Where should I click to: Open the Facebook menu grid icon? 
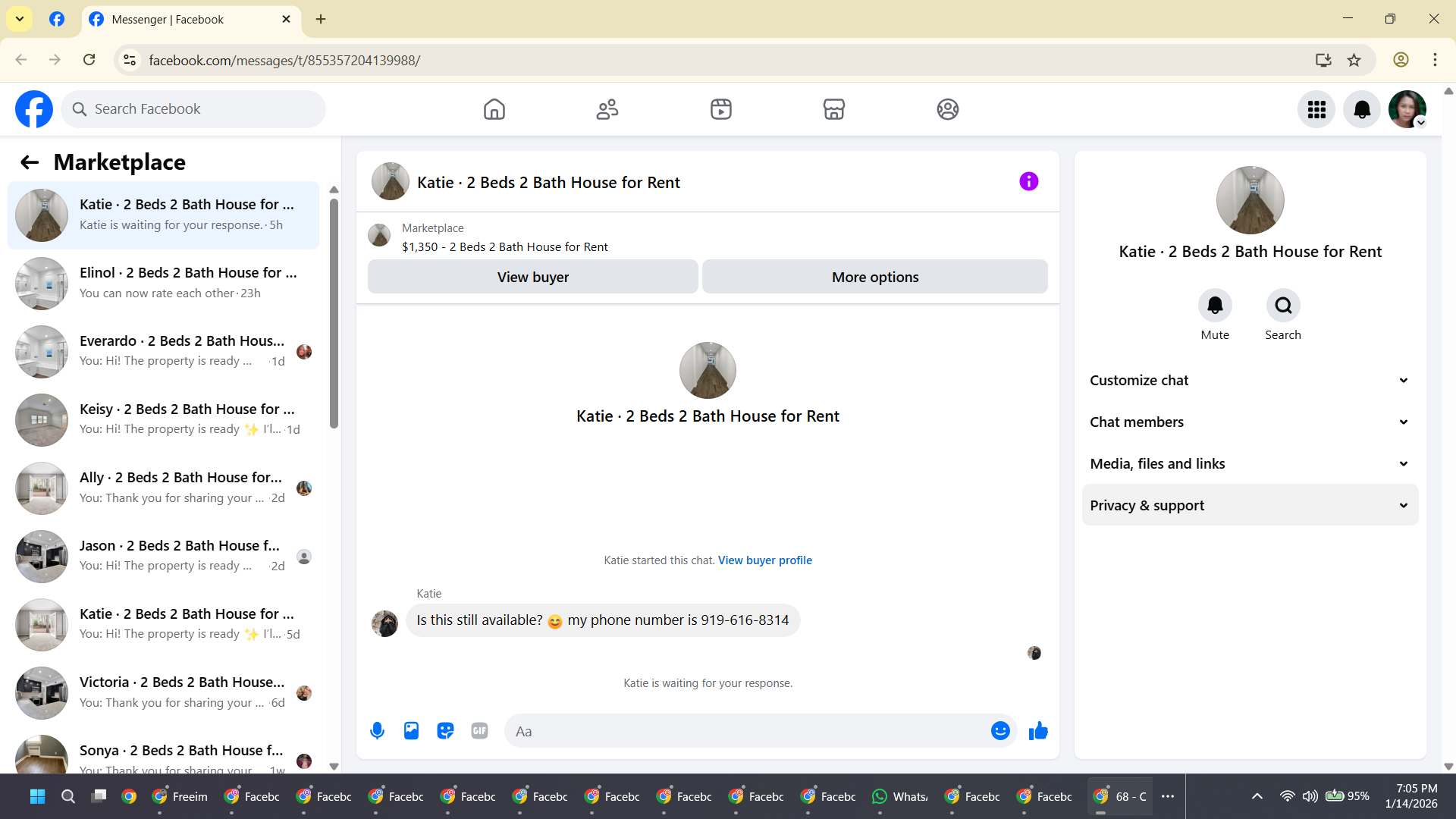[1316, 110]
